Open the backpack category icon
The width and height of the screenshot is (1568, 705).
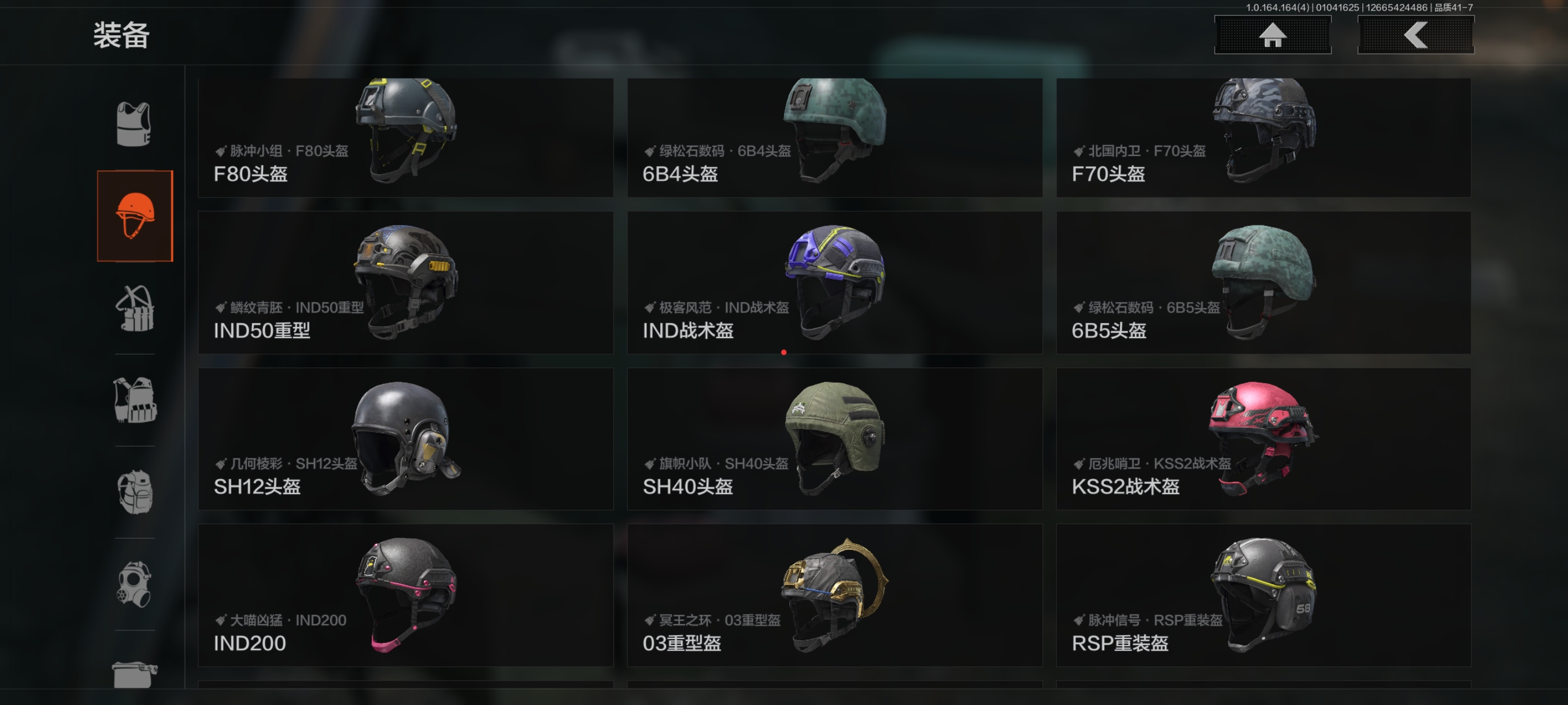[135, 492]
